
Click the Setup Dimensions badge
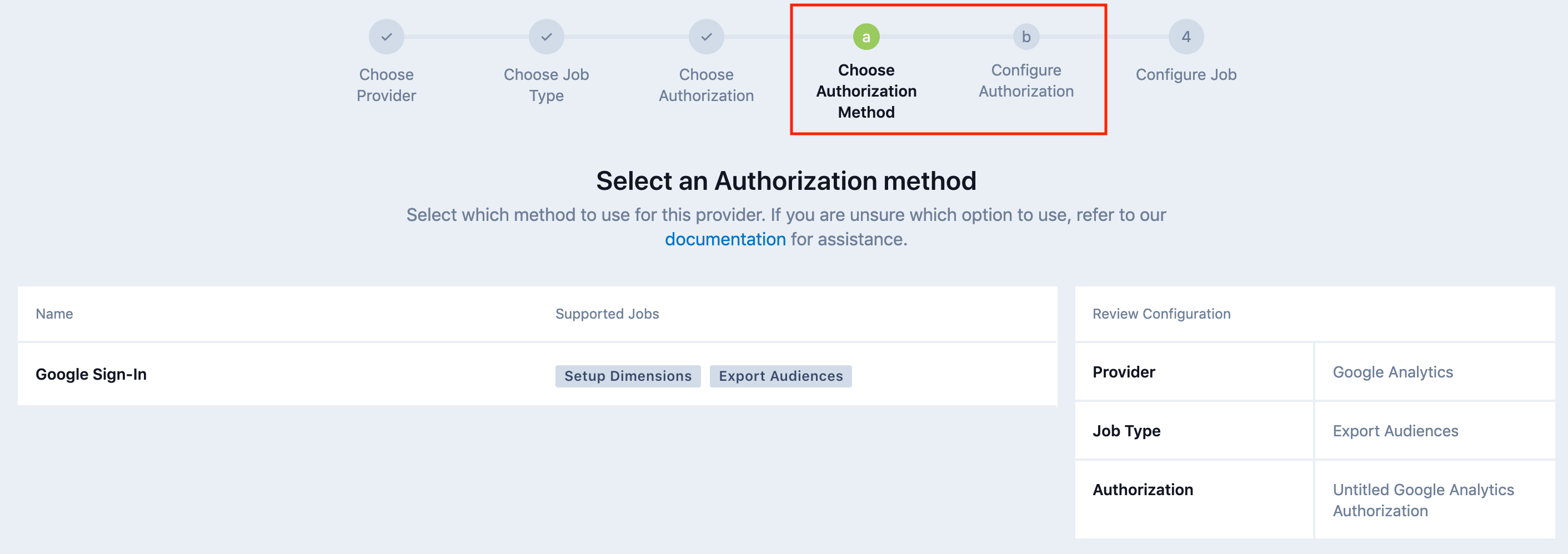628,376
